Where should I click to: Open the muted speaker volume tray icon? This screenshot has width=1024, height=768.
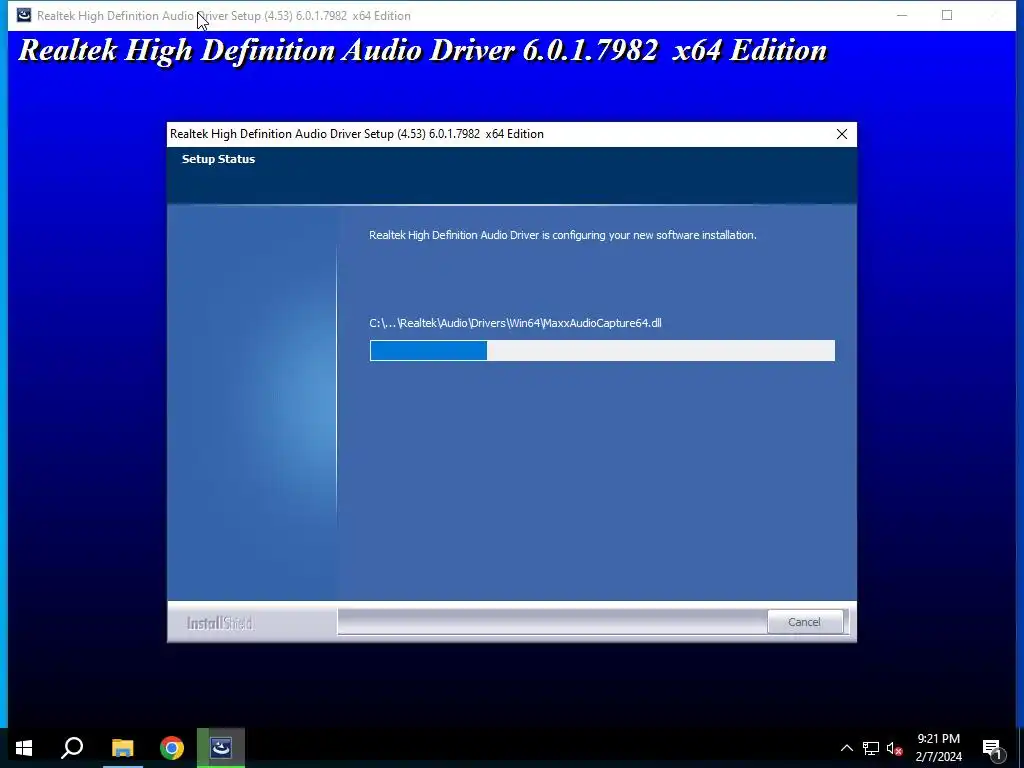click(x=895, y=748)
